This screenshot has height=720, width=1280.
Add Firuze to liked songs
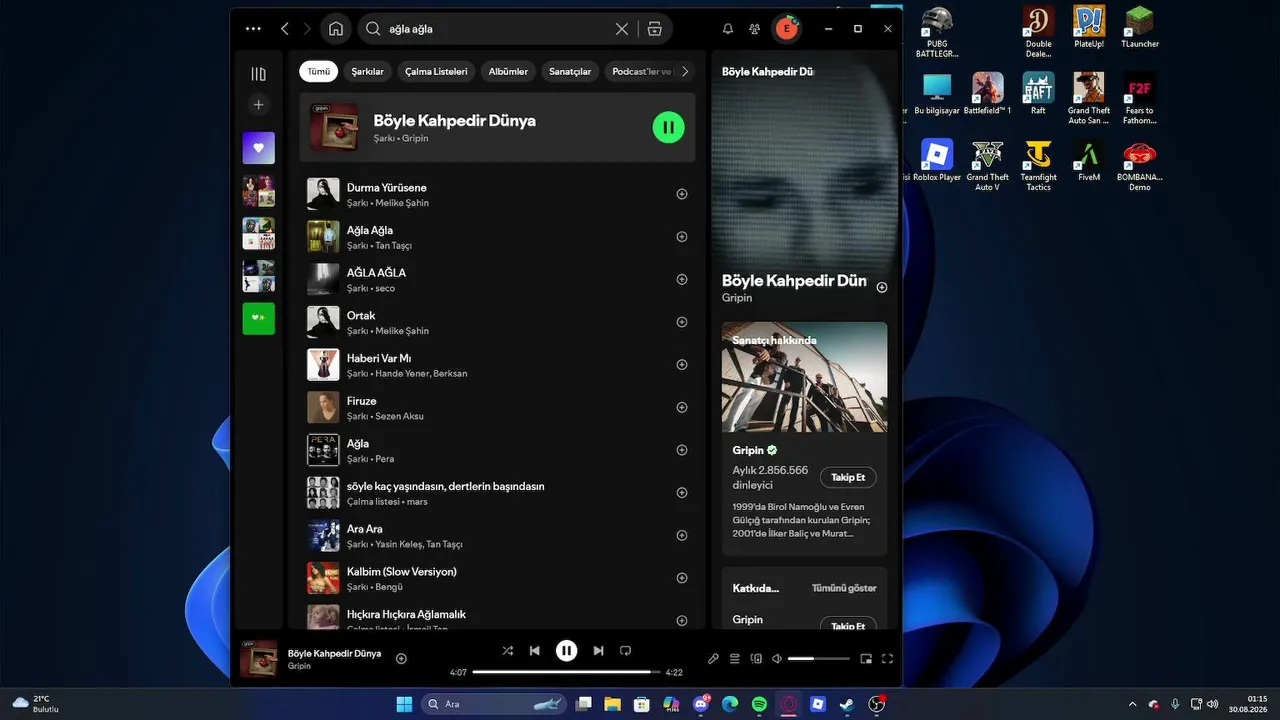click(682, 407)
